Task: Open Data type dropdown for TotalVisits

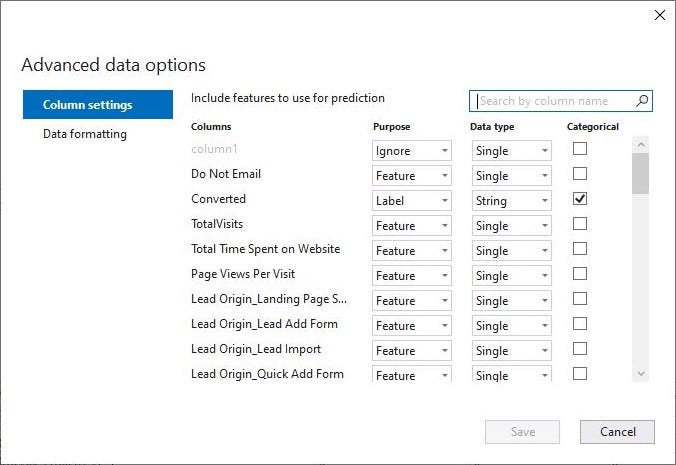Action: 511,226
